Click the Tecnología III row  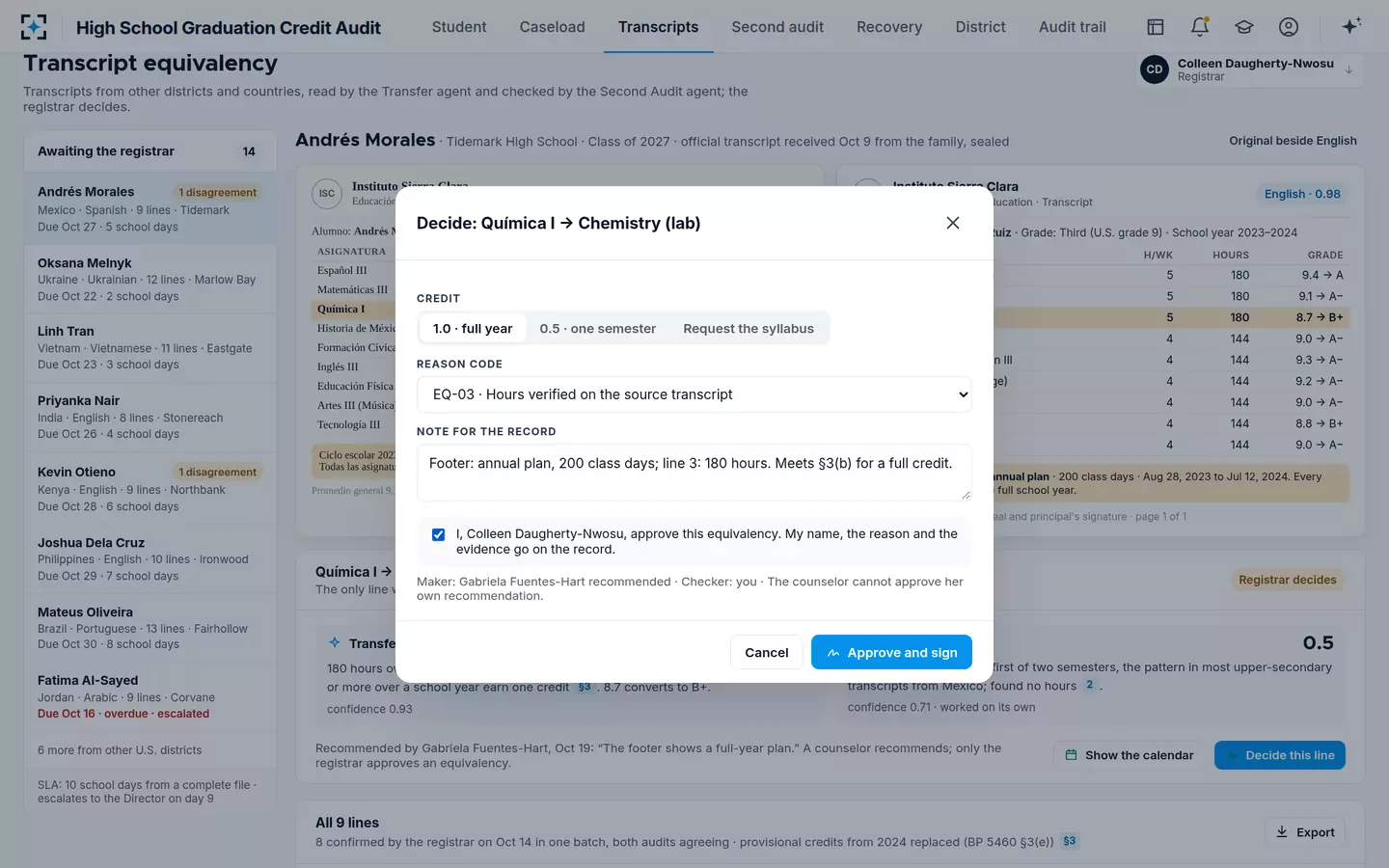[x=354, y=424]
